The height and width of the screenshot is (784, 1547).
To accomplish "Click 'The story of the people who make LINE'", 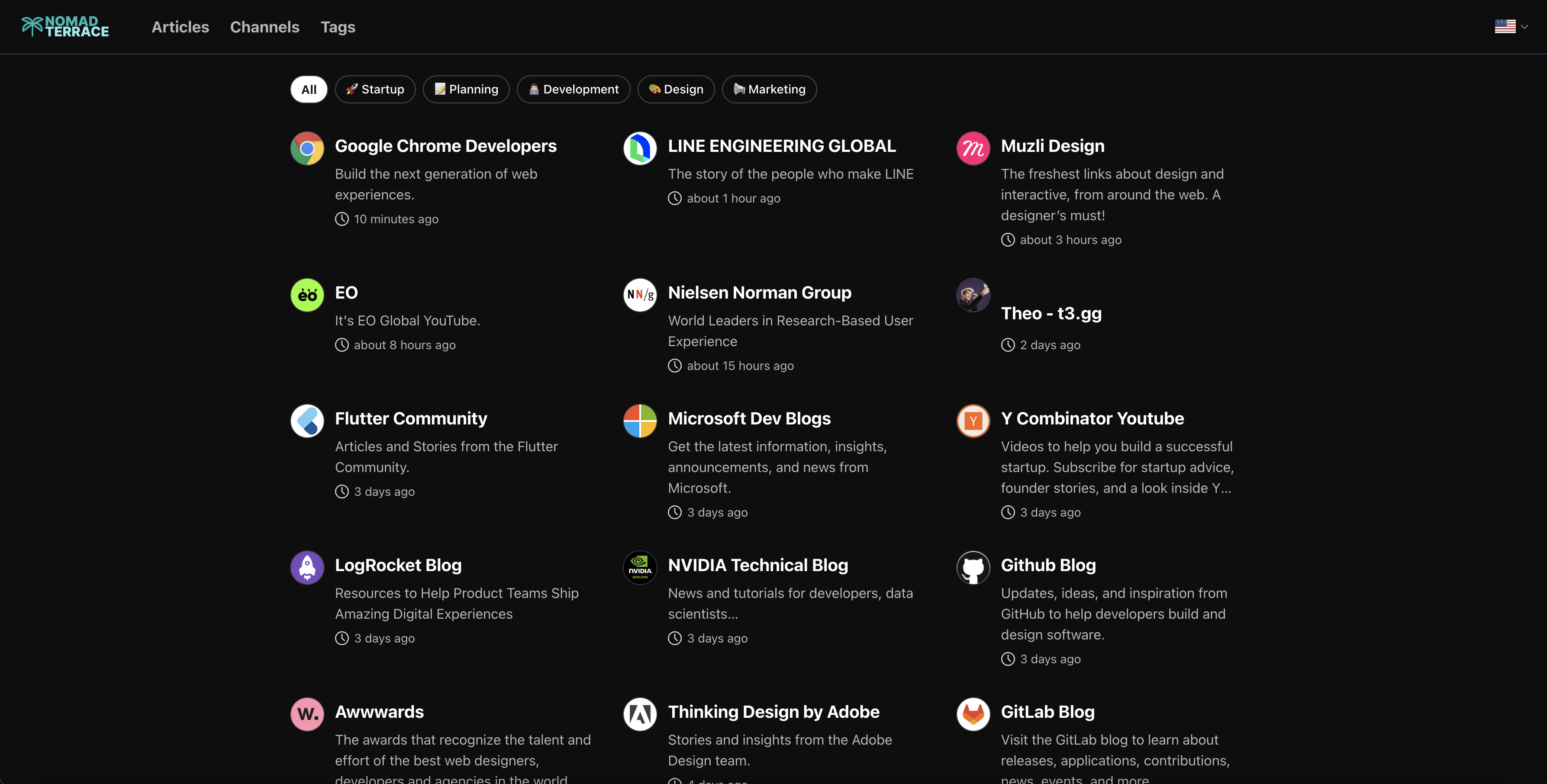I will coord(790,174).
